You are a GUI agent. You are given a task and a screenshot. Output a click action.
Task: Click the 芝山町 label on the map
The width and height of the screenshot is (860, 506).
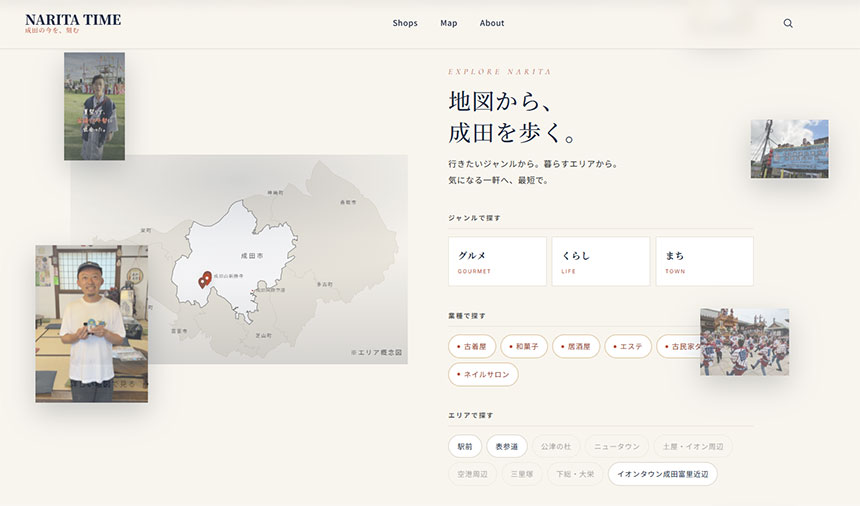[263, 335]
